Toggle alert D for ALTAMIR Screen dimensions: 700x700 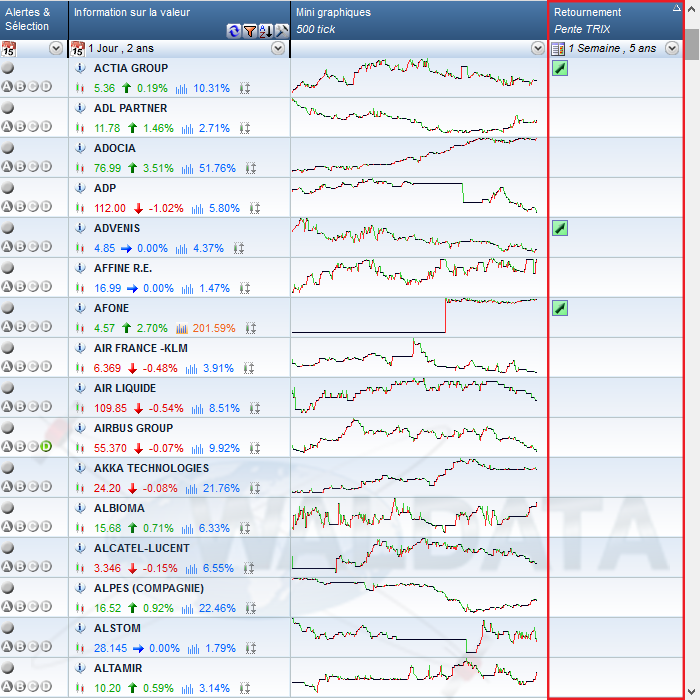46,686
